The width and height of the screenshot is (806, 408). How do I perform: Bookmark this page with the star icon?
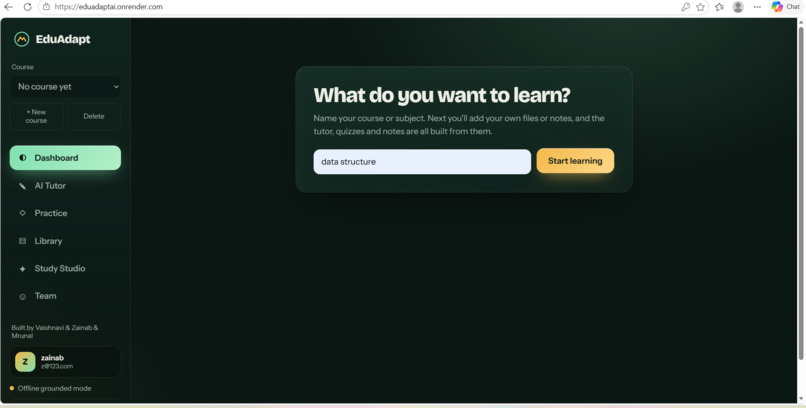point(700,7)
